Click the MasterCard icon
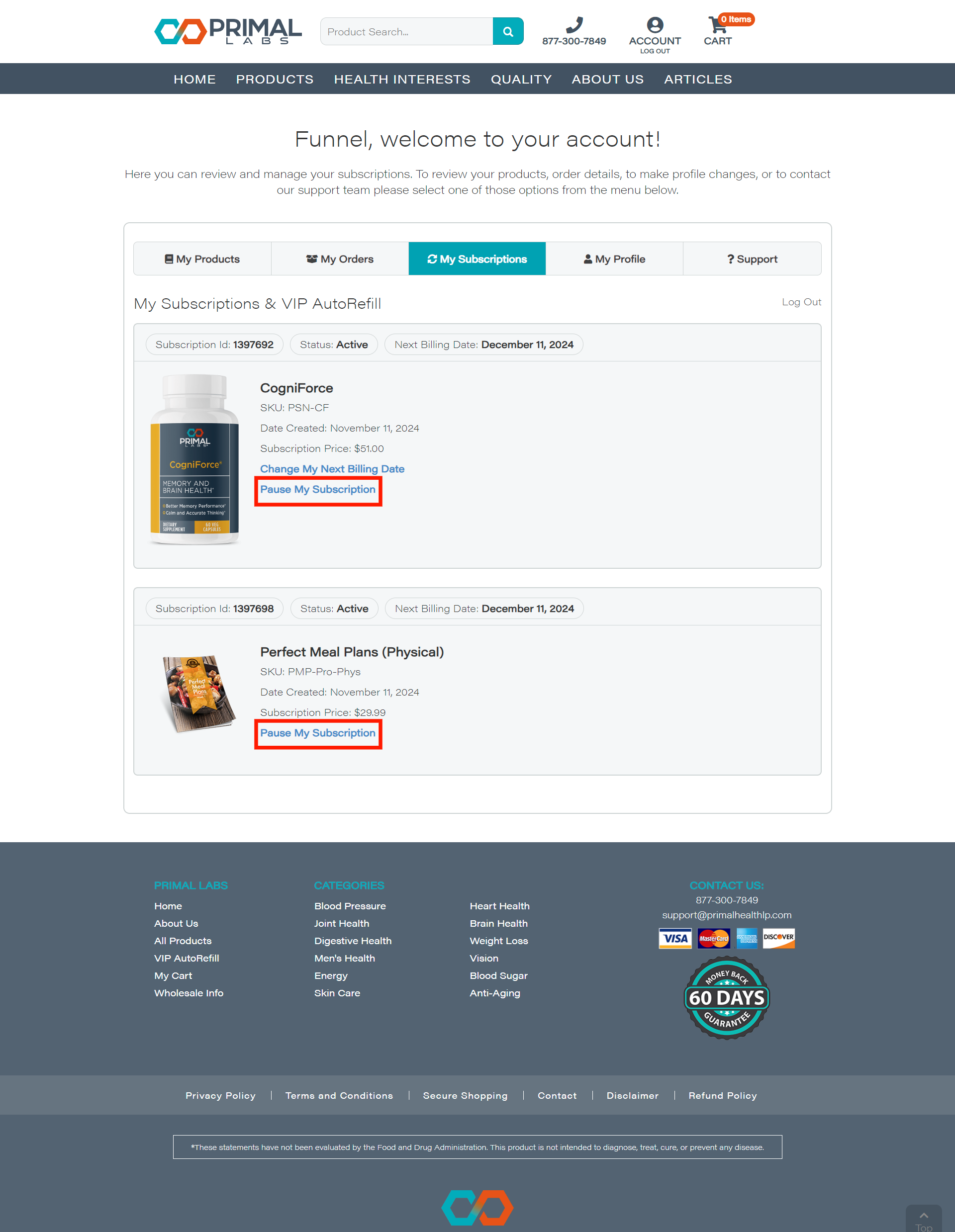 coord(713,938)
